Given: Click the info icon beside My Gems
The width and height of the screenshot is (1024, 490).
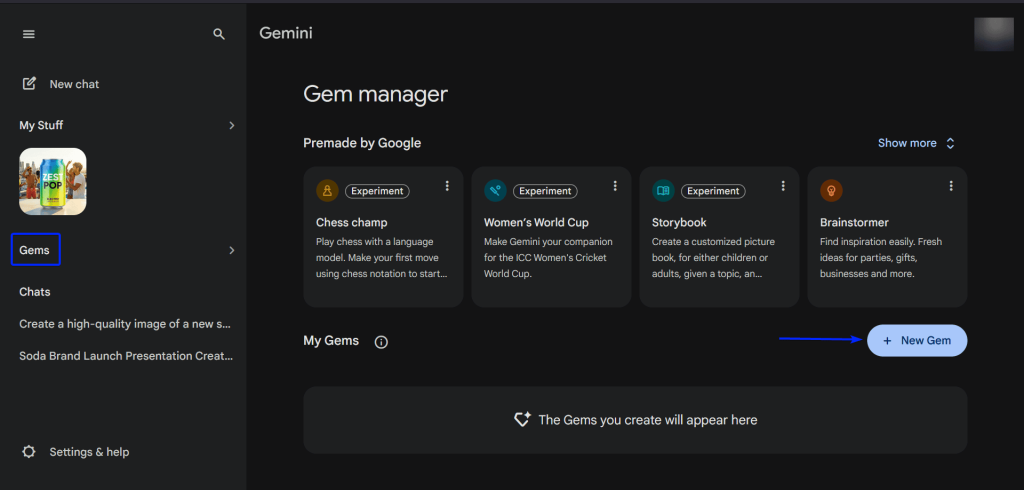Looking at the screenshot, I should [x=381, y=342].
